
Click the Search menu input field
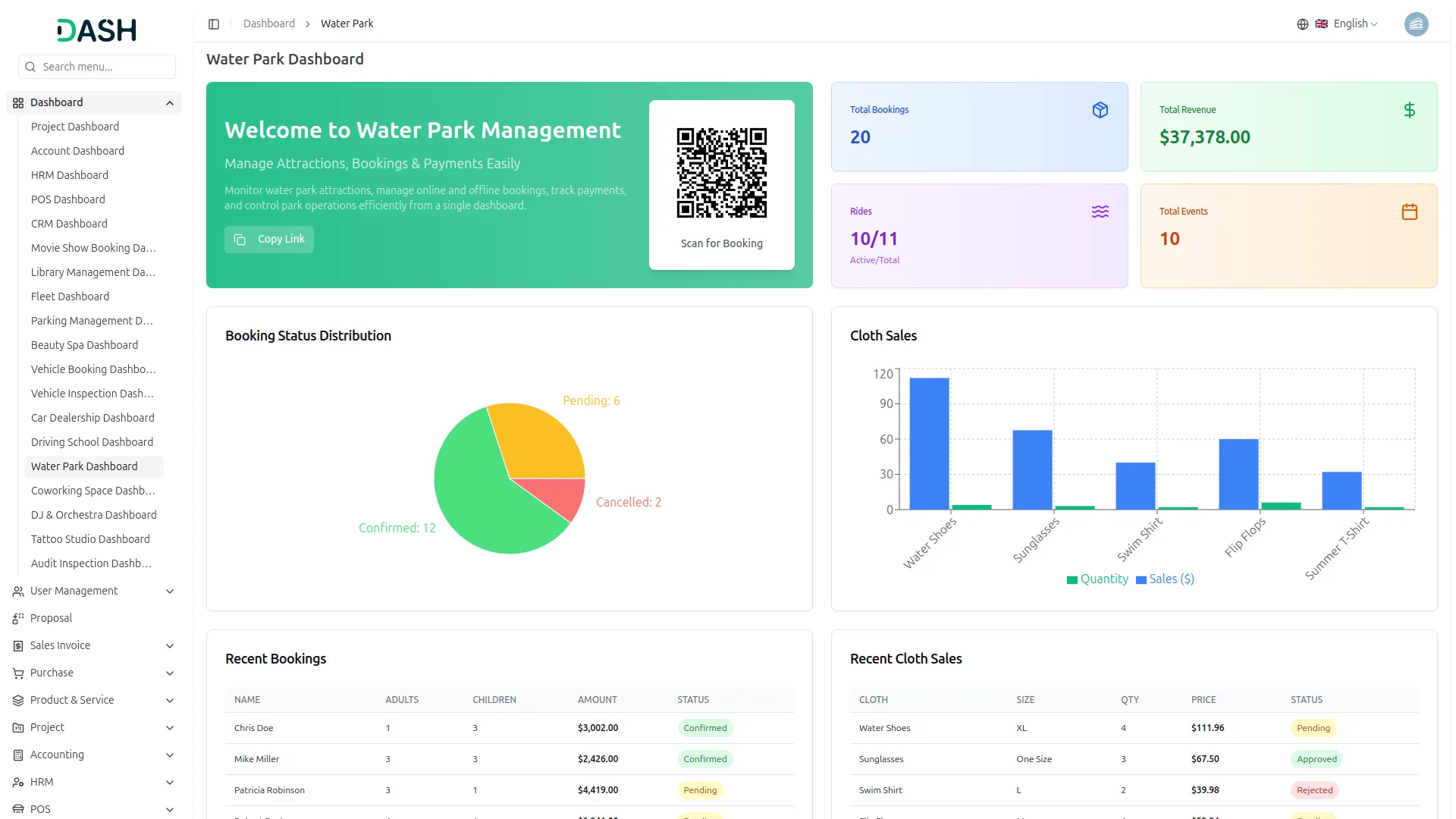pyautogui.click(x=97, y=67)
